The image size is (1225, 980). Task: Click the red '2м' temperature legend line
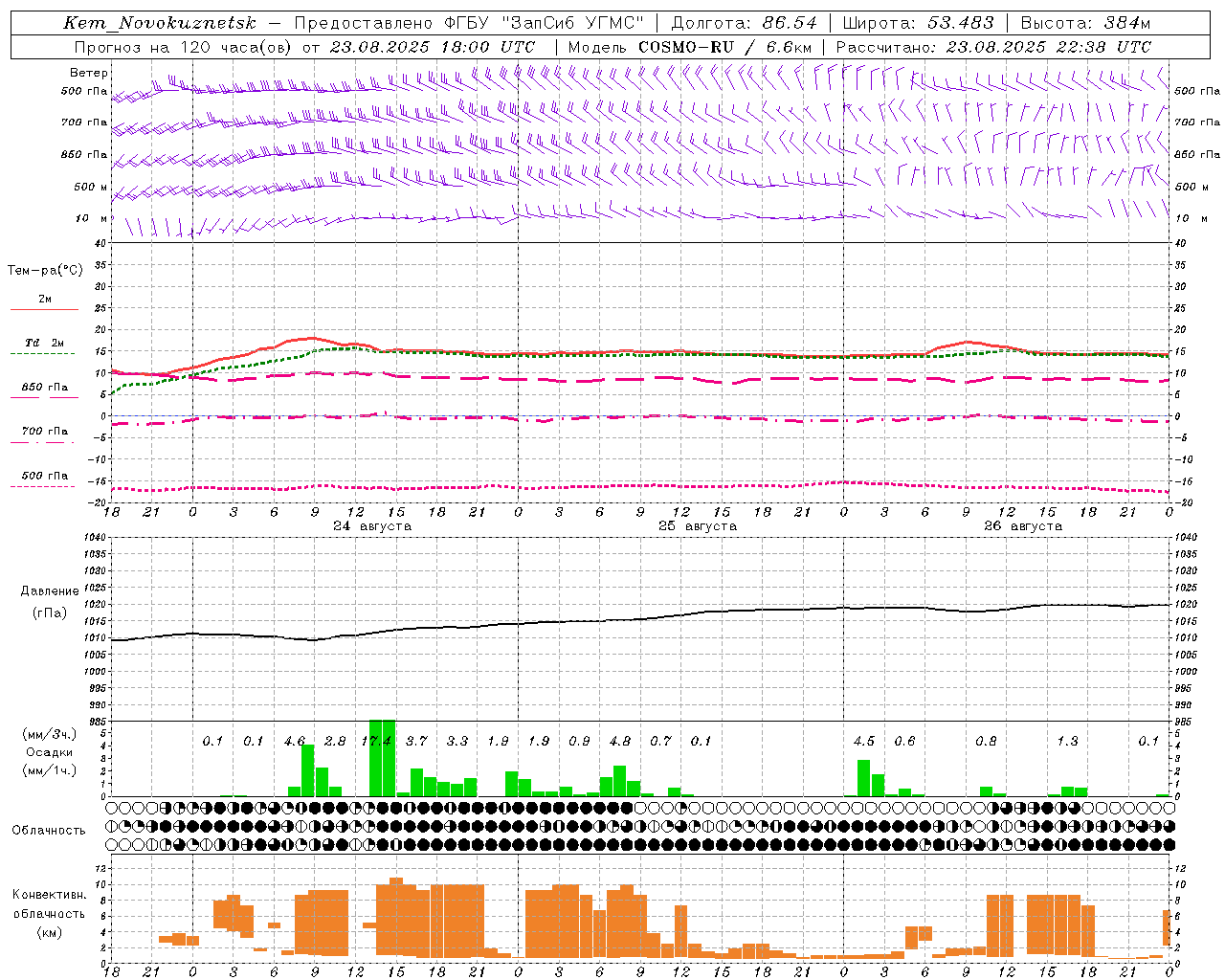pyautogui.click(x=44, y=309)
